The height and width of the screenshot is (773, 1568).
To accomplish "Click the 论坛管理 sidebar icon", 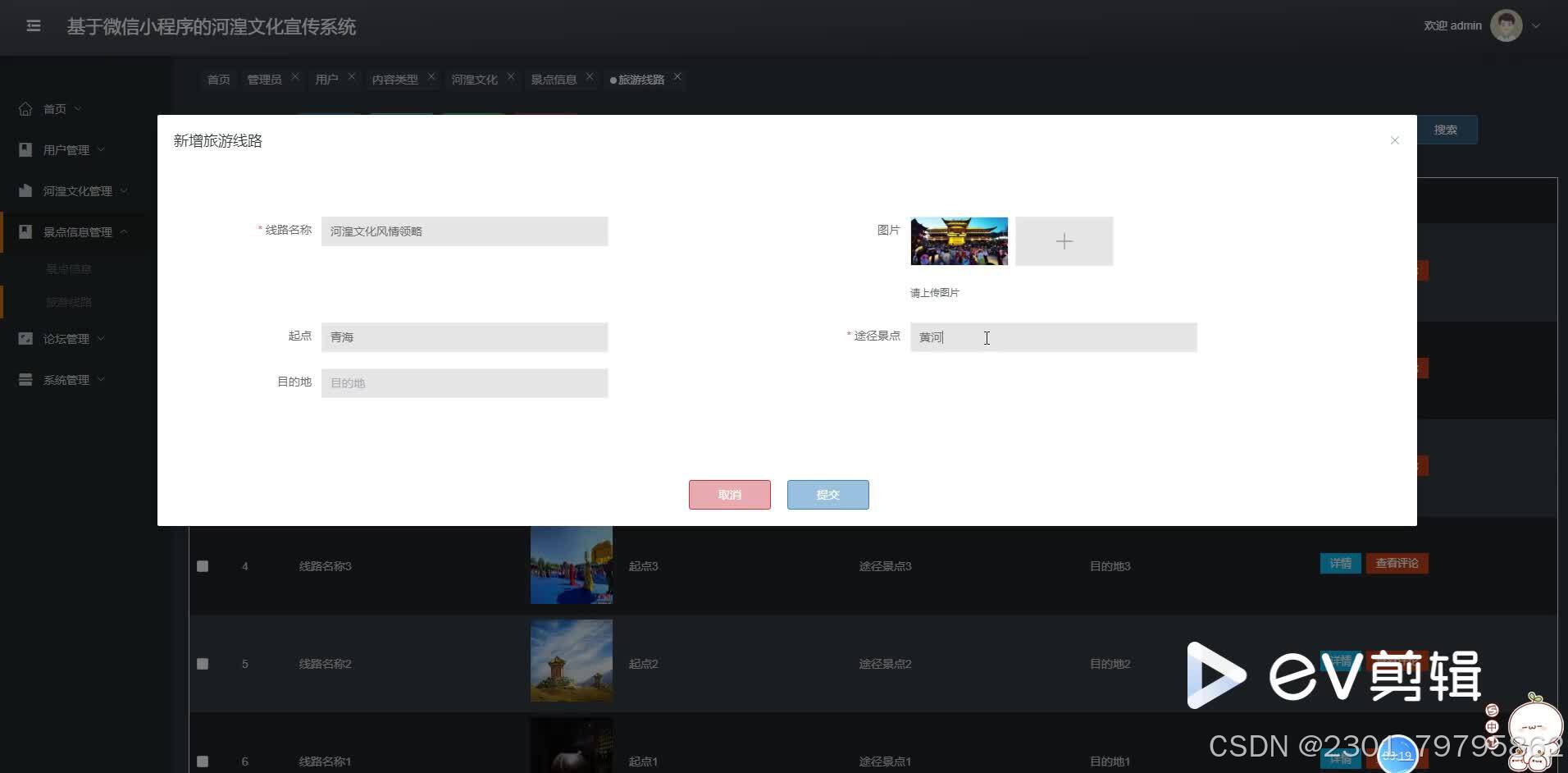I will point(25,338).
